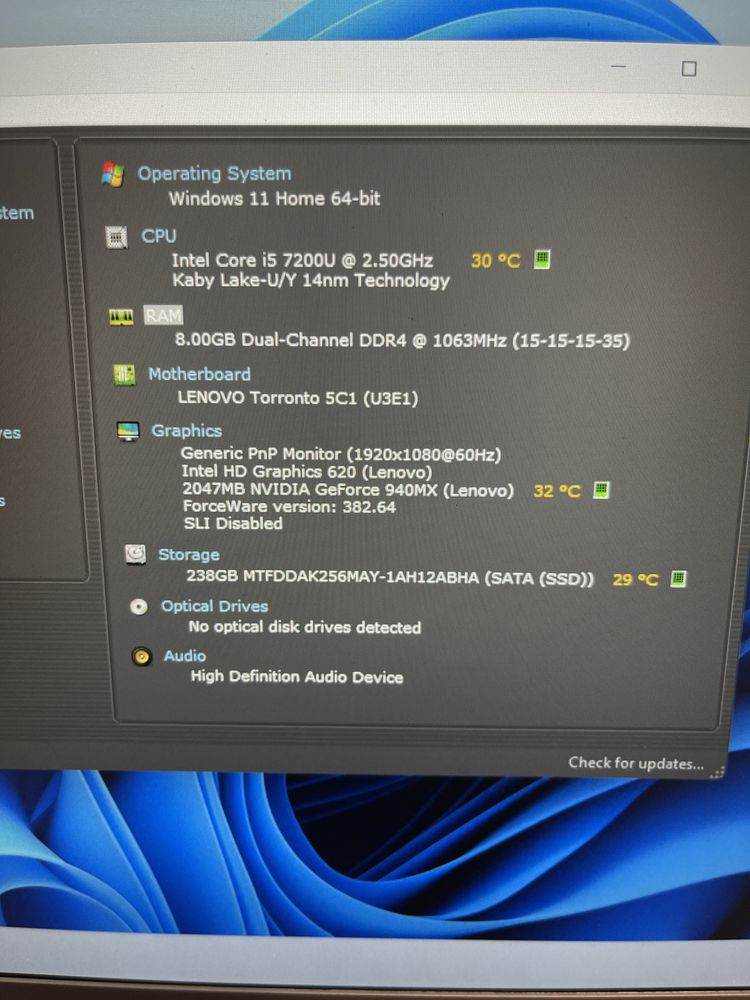Select the 'SLI Disabled' line
750x1000 pixels.
[233, 524]
